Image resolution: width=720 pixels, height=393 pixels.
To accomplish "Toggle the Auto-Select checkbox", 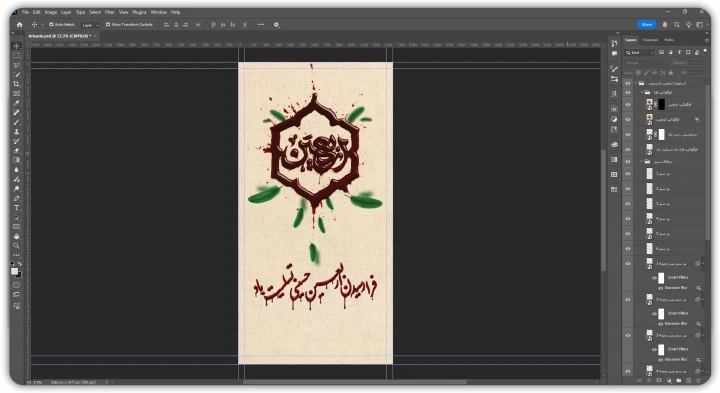I will pos(51,24).
